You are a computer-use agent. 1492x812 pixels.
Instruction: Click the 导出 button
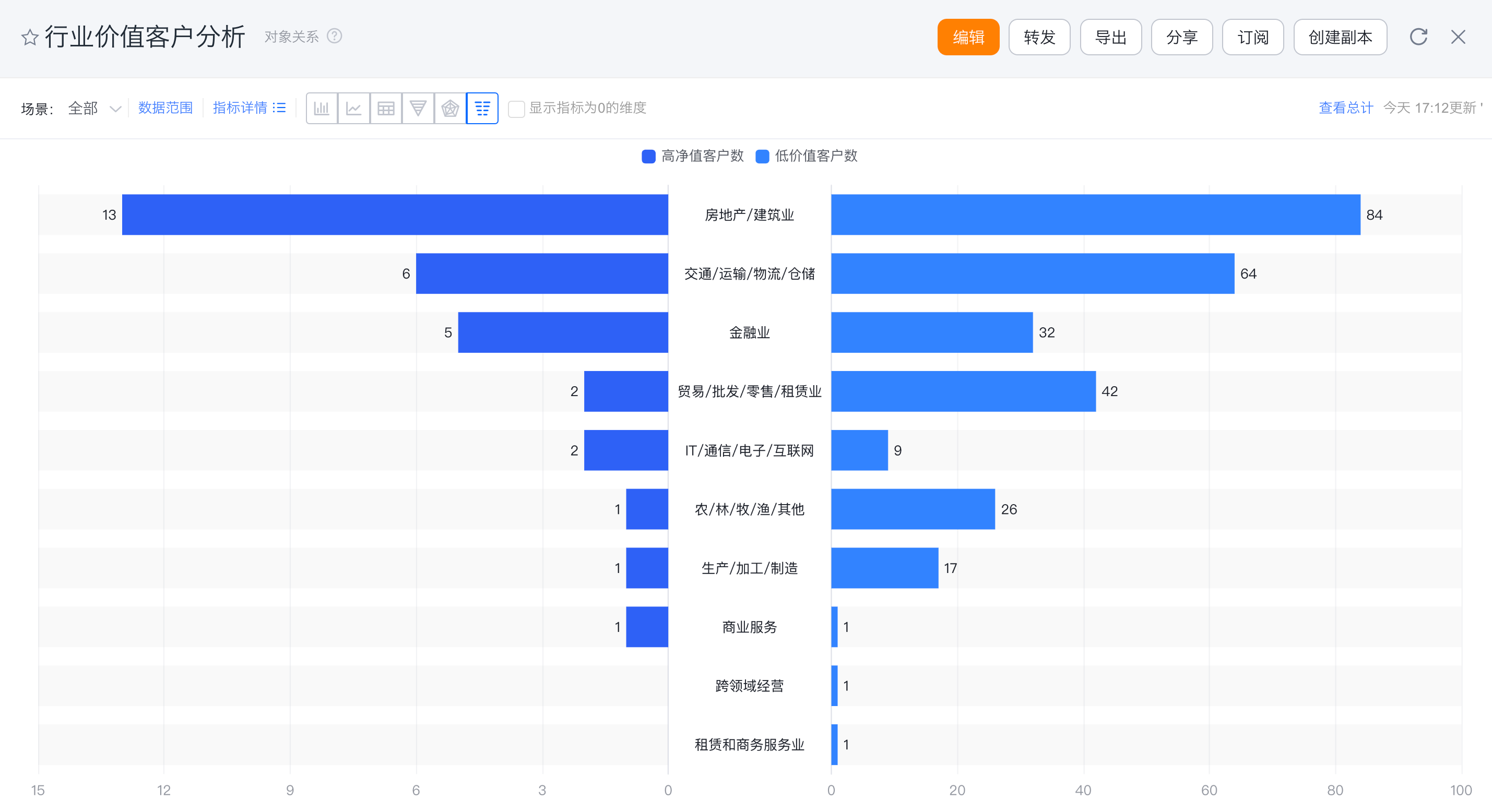[x=1110, y=37]
